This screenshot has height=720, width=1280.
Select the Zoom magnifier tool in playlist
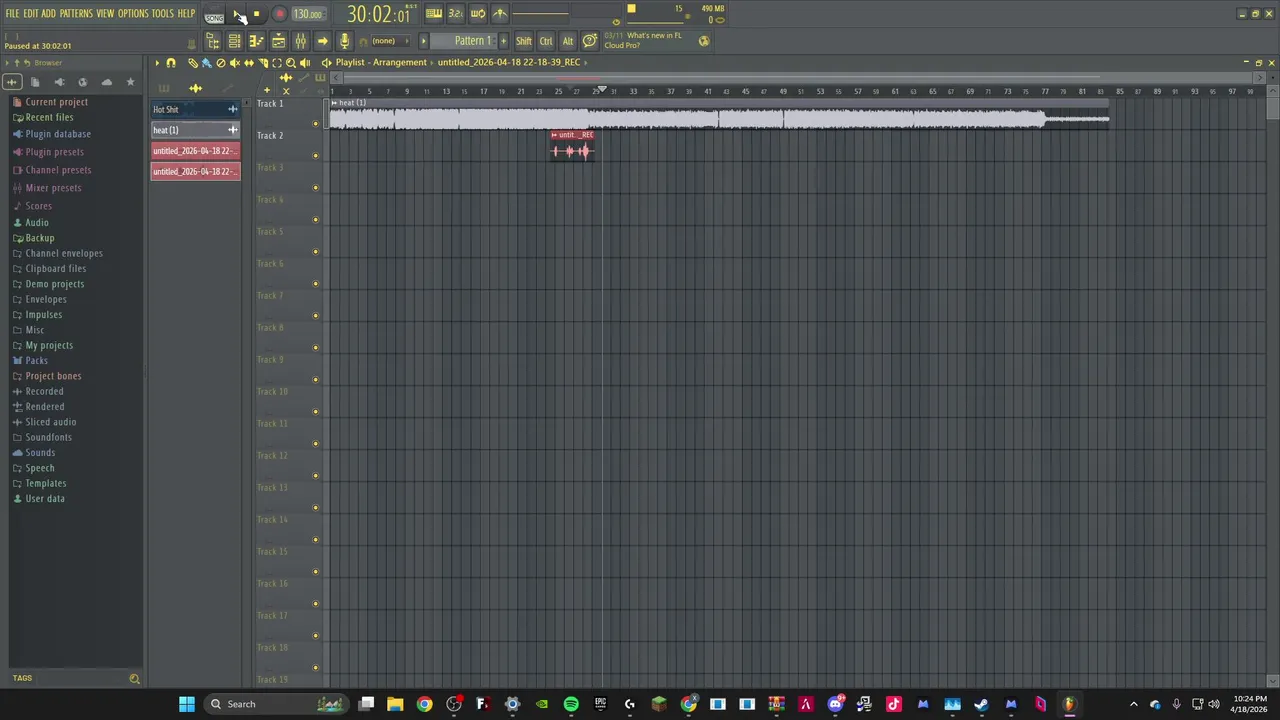(291, 63)
